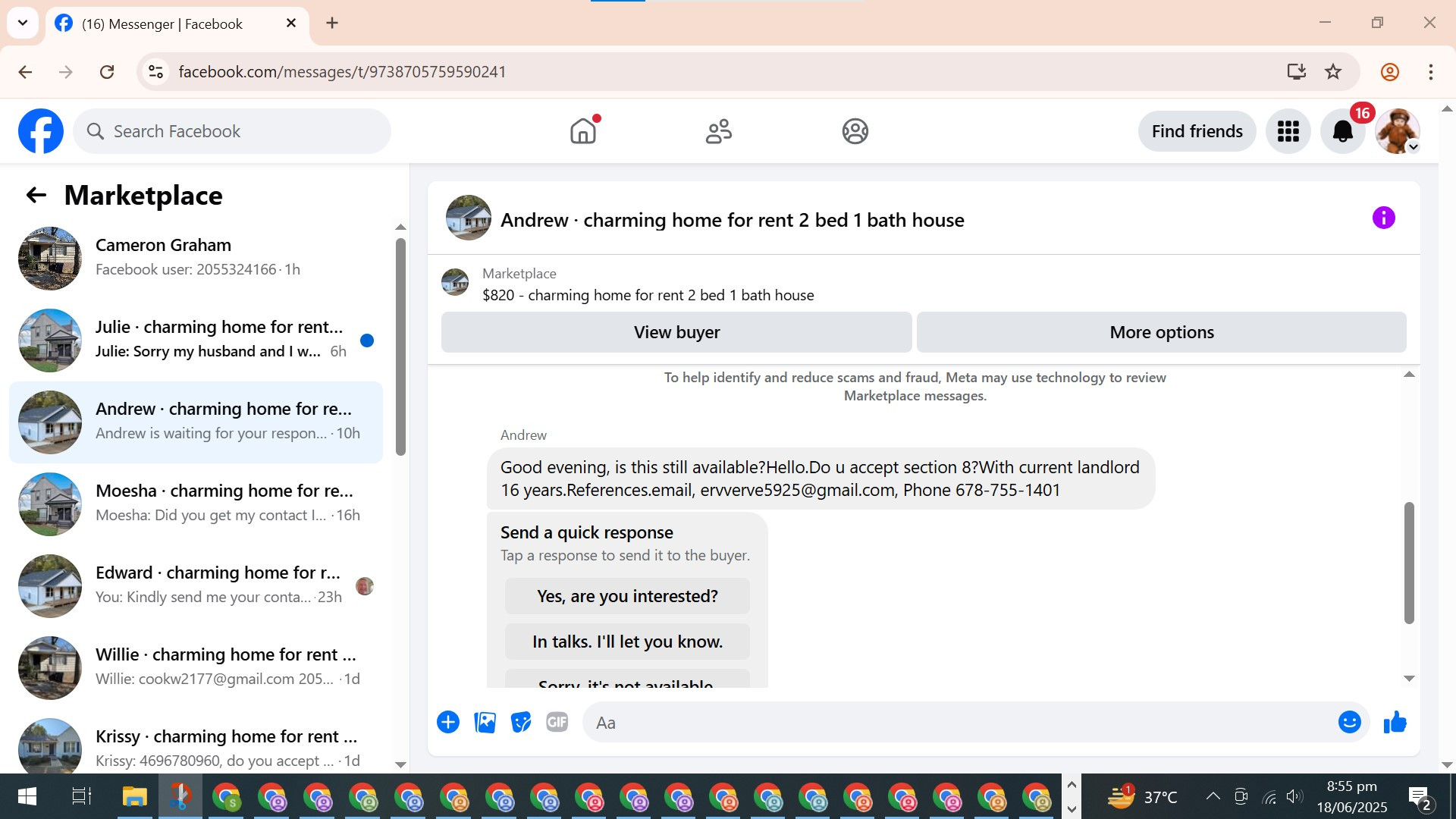This screenshot has height=819, width=1456.
Task: Click the conversation list scrollbar
Action: [400, 347]
